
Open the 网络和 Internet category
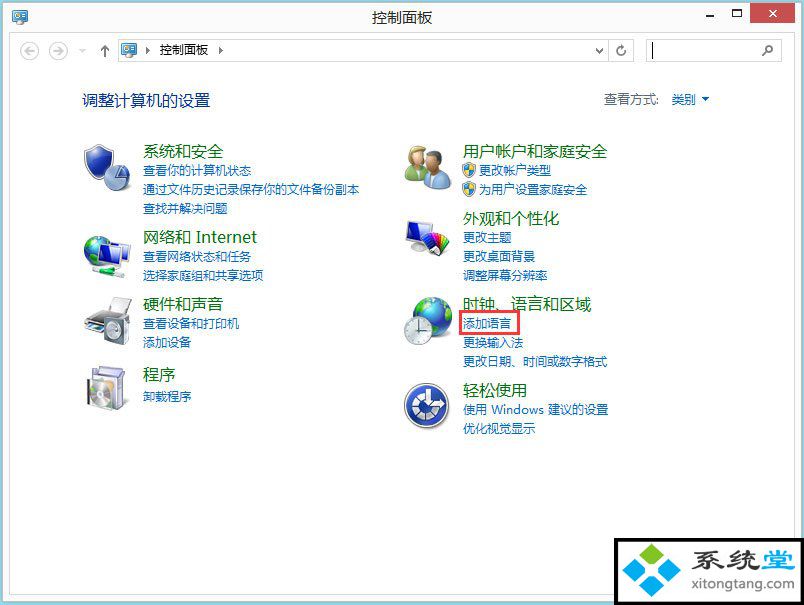tap(200, 237)
